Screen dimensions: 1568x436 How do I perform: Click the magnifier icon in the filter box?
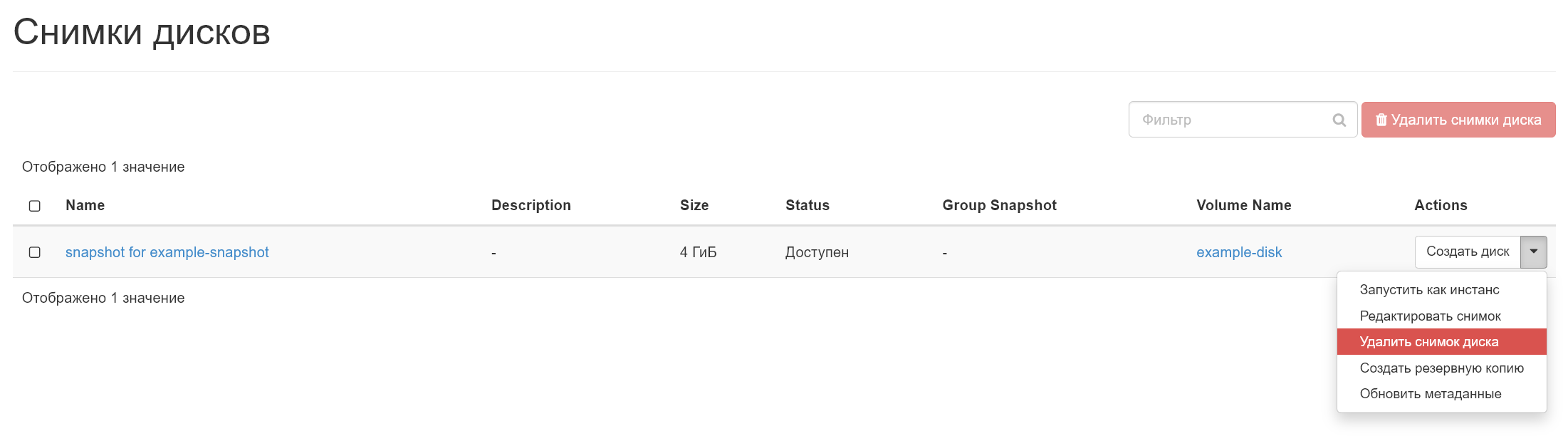click(x=1339, y=120)
